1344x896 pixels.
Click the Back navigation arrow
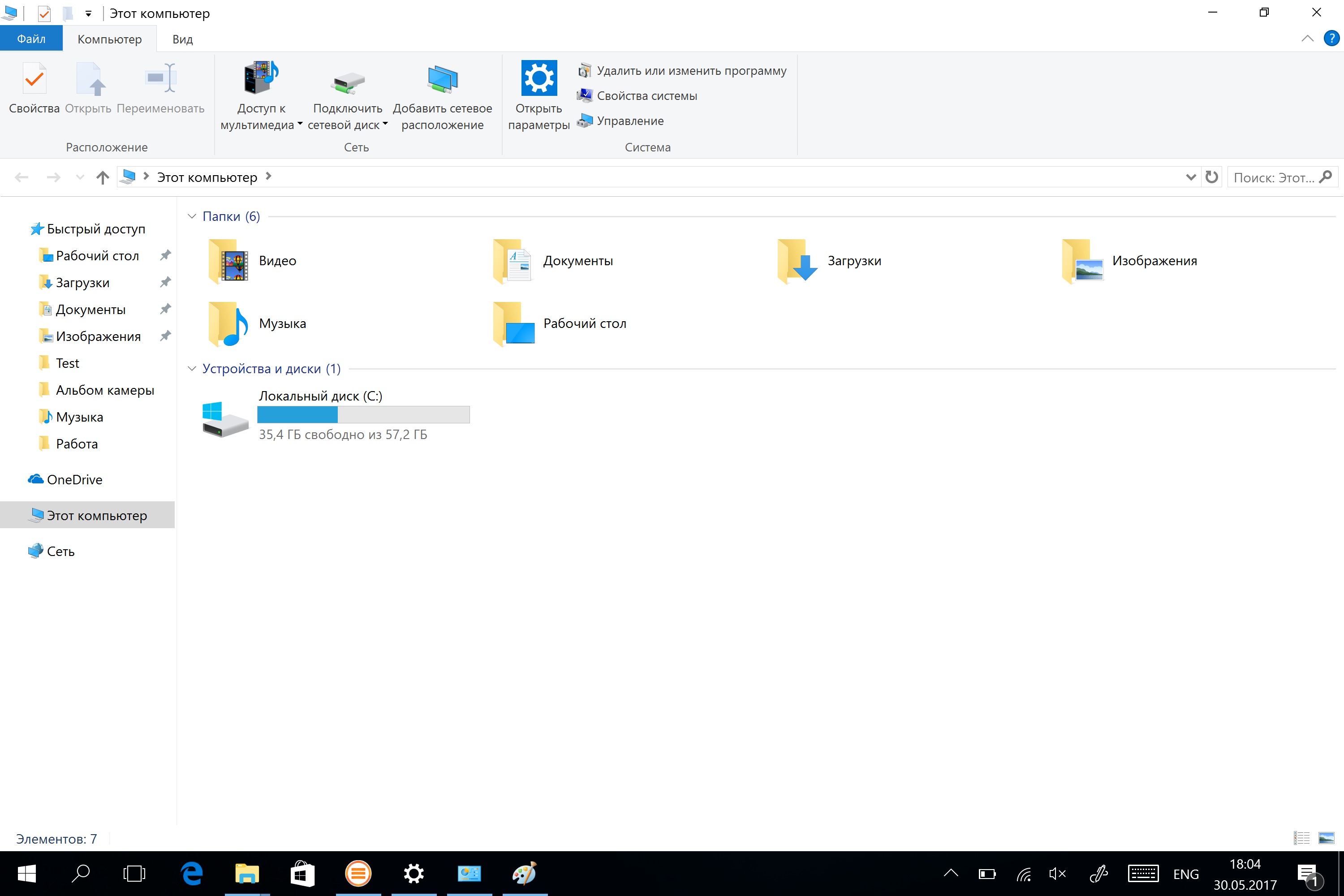[x=22, y=178]
